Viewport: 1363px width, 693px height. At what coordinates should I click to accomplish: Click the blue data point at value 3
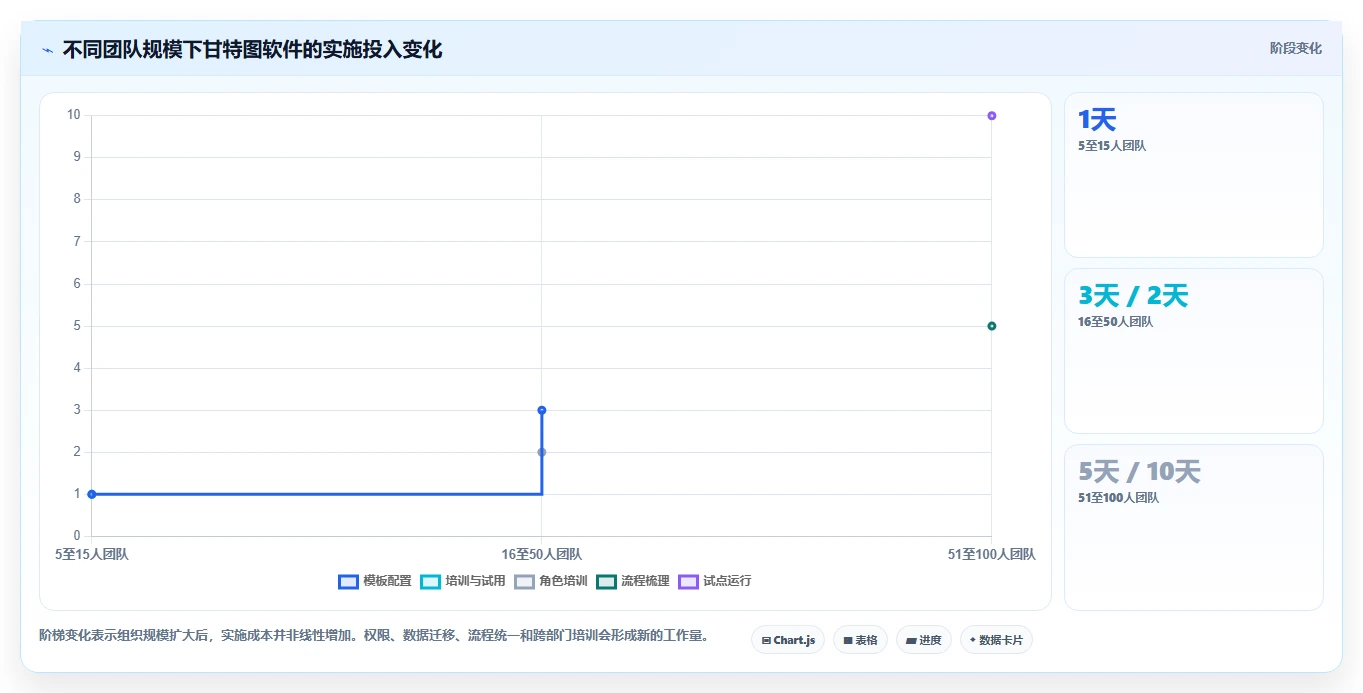pos(542,410)
